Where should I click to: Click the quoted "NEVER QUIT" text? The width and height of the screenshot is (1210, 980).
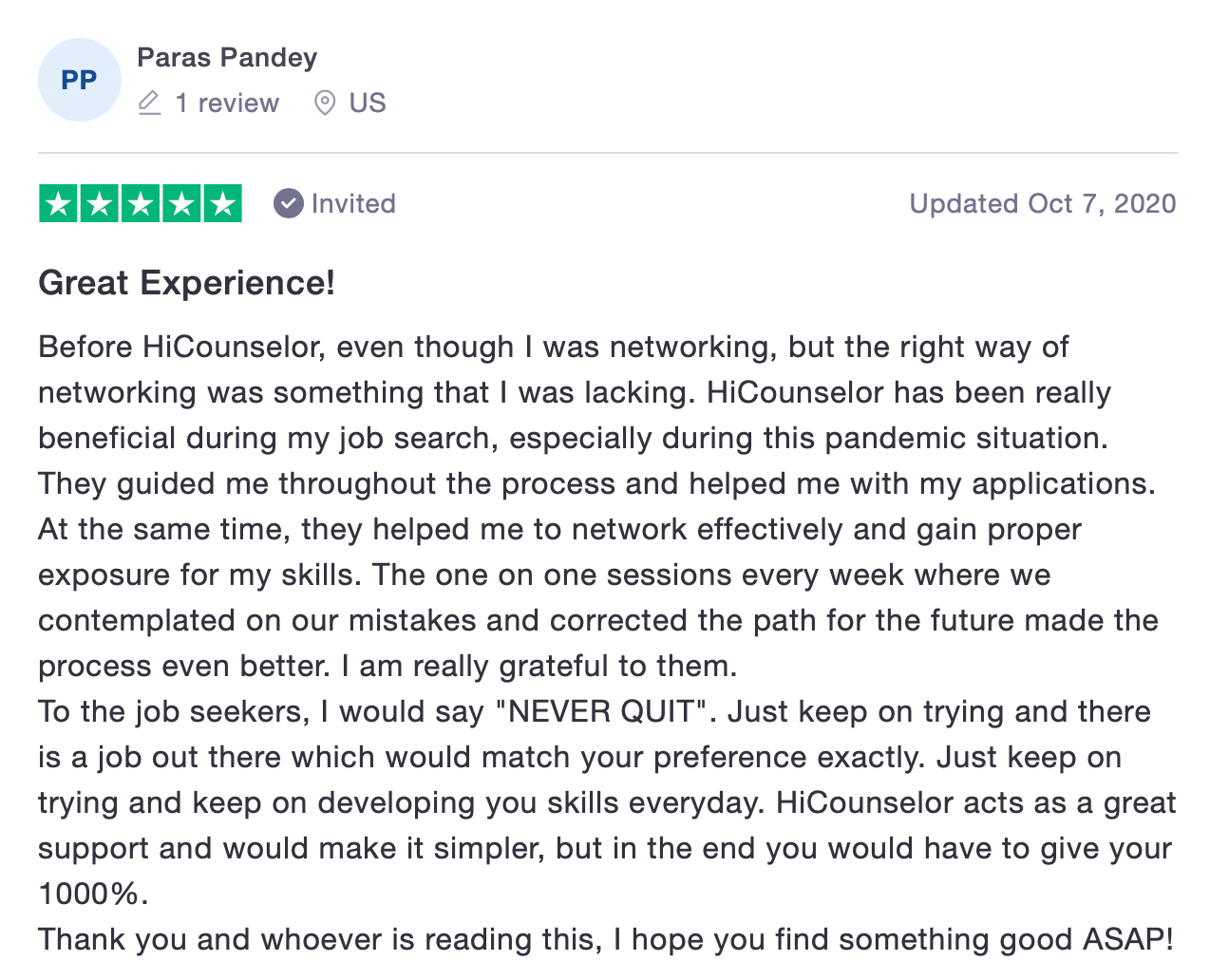pyautogui.click(x=604, y=711)
